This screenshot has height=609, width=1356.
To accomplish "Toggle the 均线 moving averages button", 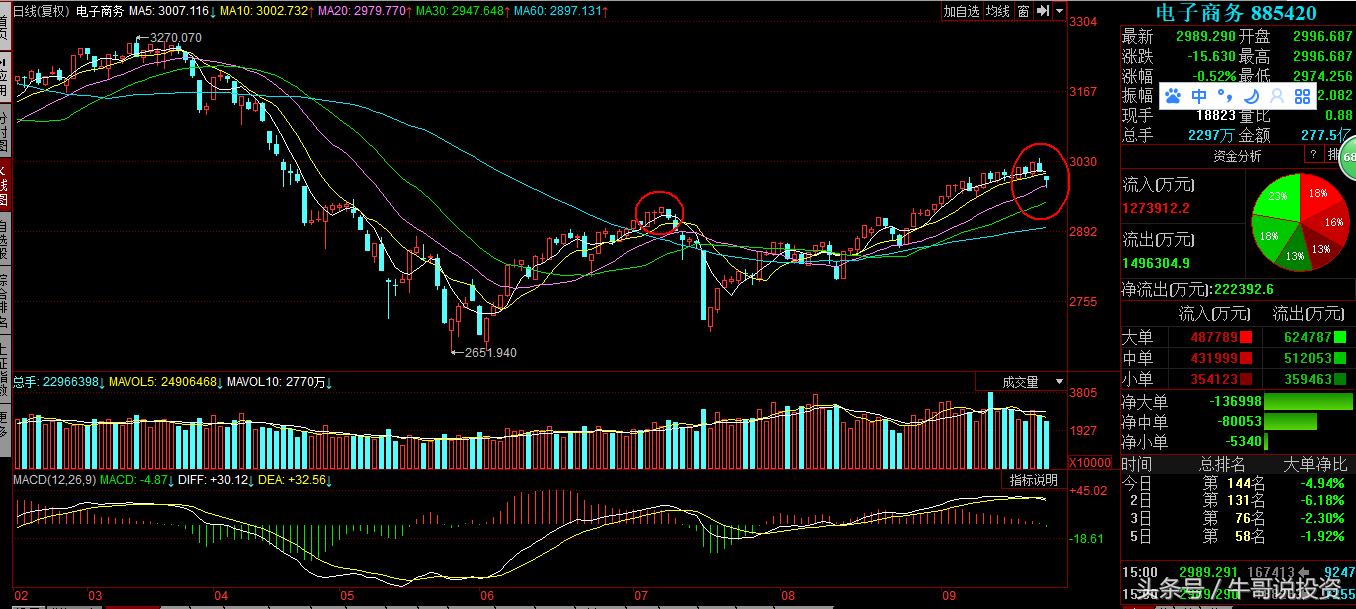I will [997, 11].
